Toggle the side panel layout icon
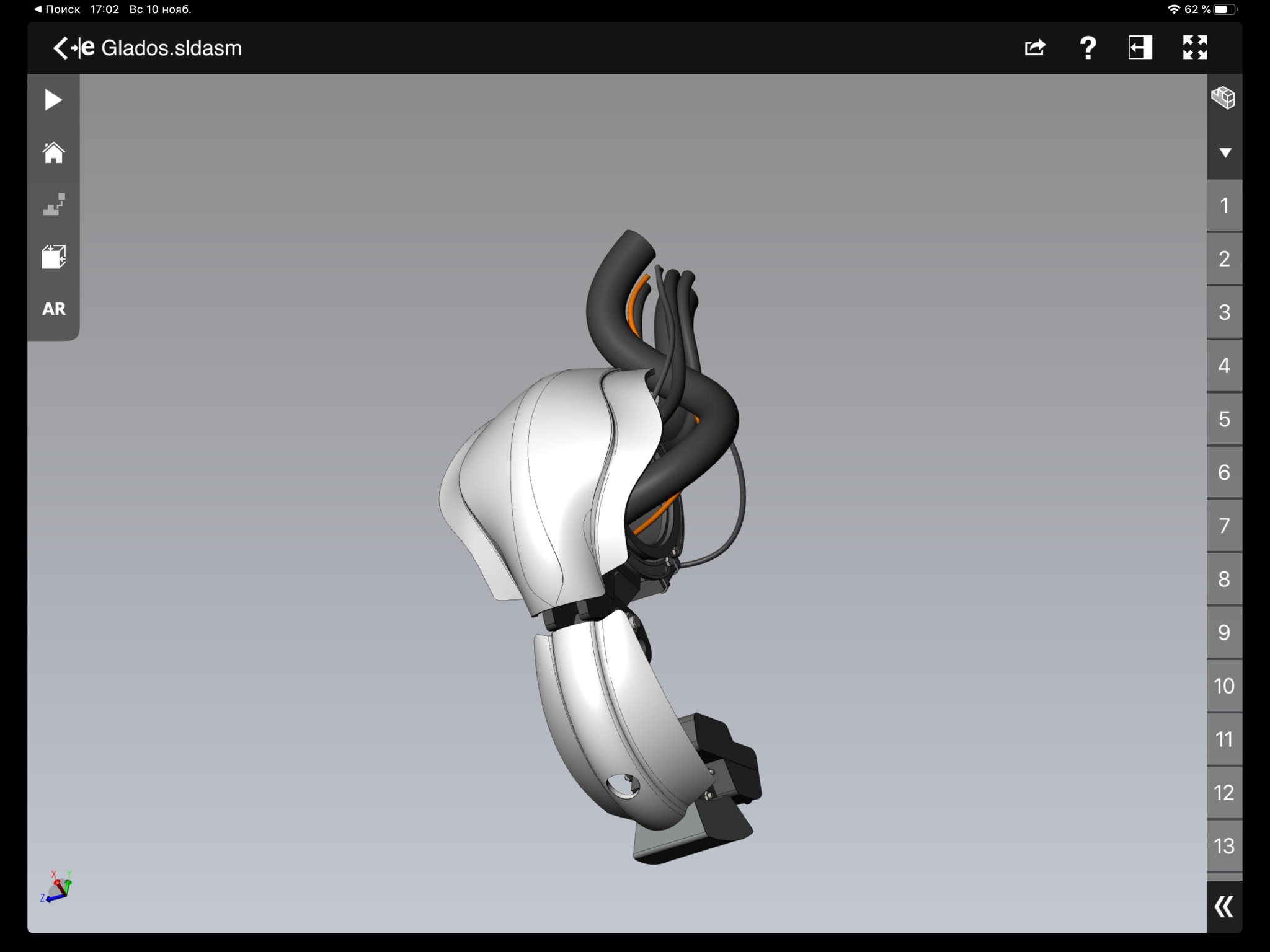Viewport: 1270px width, 952px height. tap(1140, 48)
